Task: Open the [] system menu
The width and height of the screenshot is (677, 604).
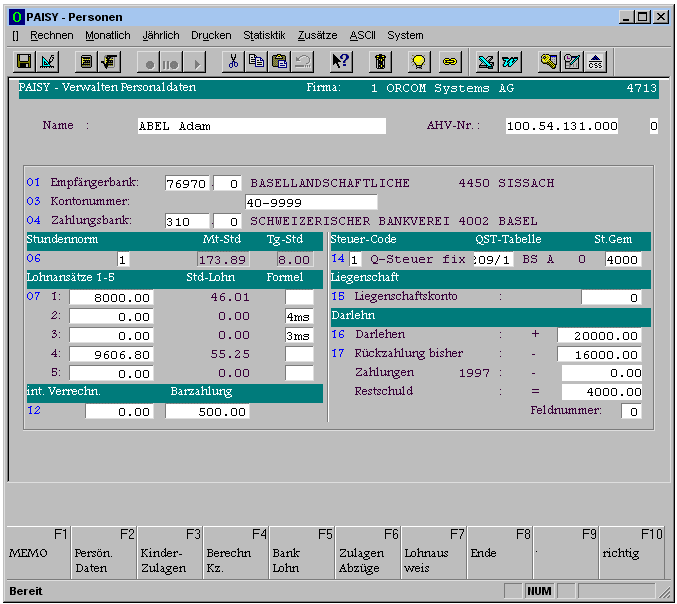Action: (x=16, y=36)
